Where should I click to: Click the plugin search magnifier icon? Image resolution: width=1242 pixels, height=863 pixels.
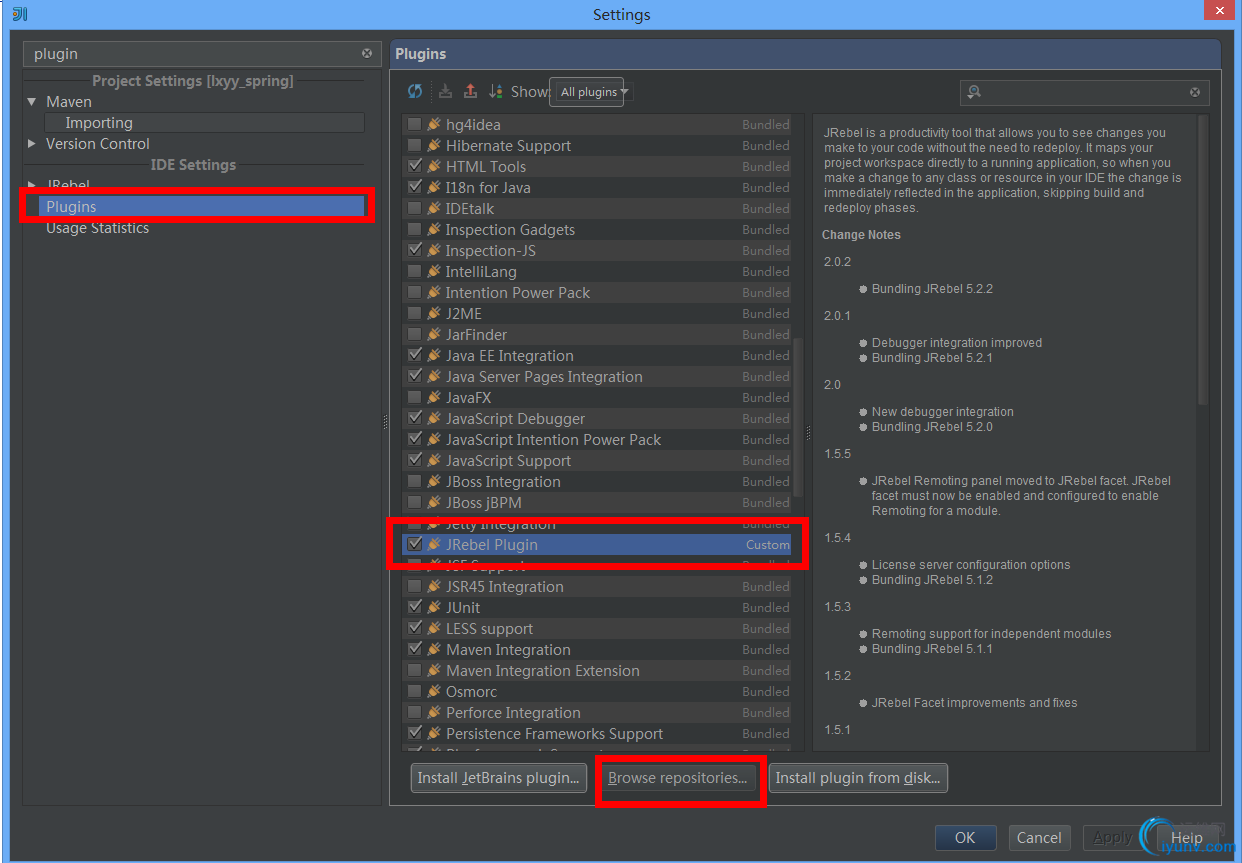coord(973,92)
